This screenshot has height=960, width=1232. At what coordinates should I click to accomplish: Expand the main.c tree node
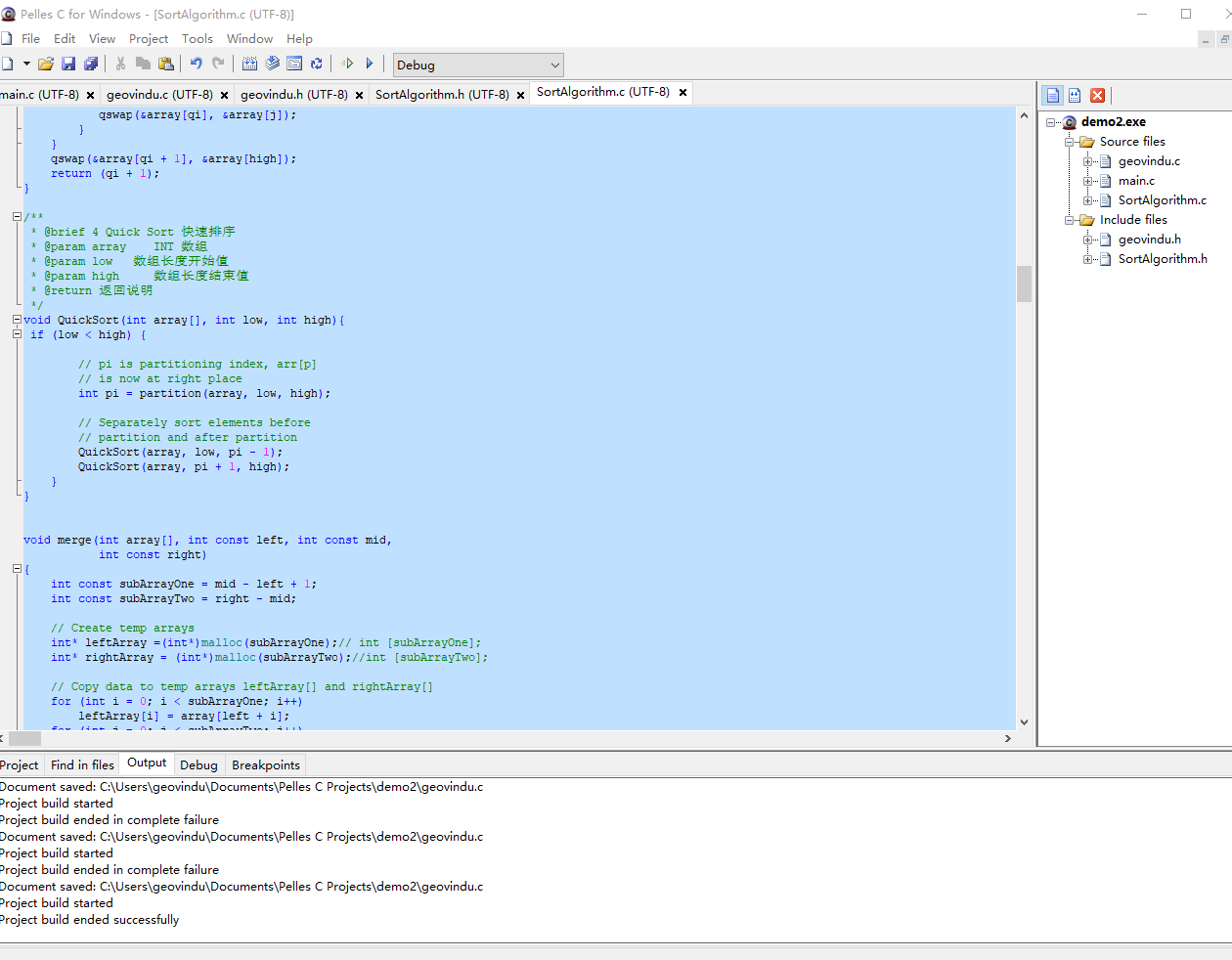[x=1087, y=181]
